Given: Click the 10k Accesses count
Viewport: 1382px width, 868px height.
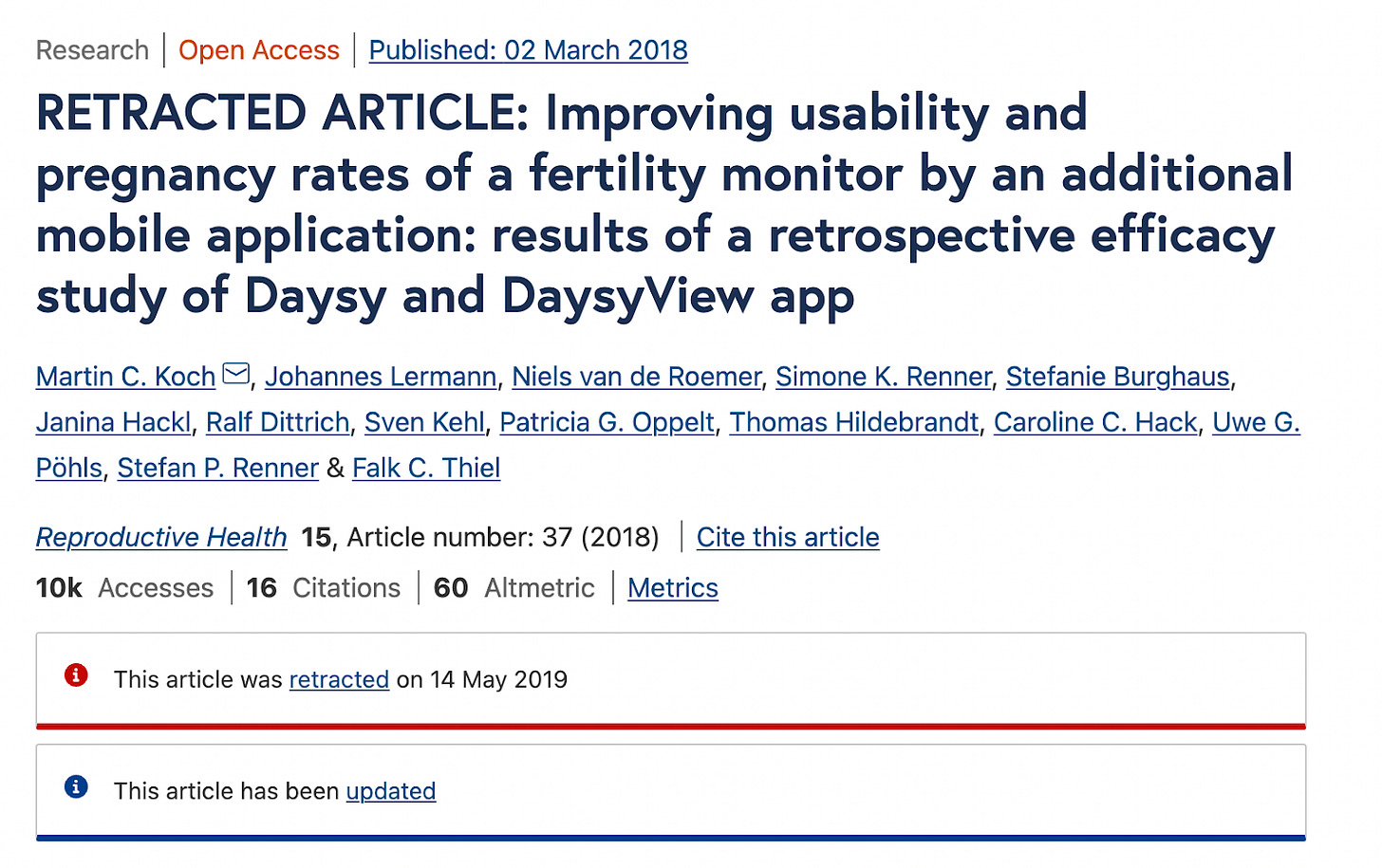Looking at the screenshot, I should [x=124, y=588].
